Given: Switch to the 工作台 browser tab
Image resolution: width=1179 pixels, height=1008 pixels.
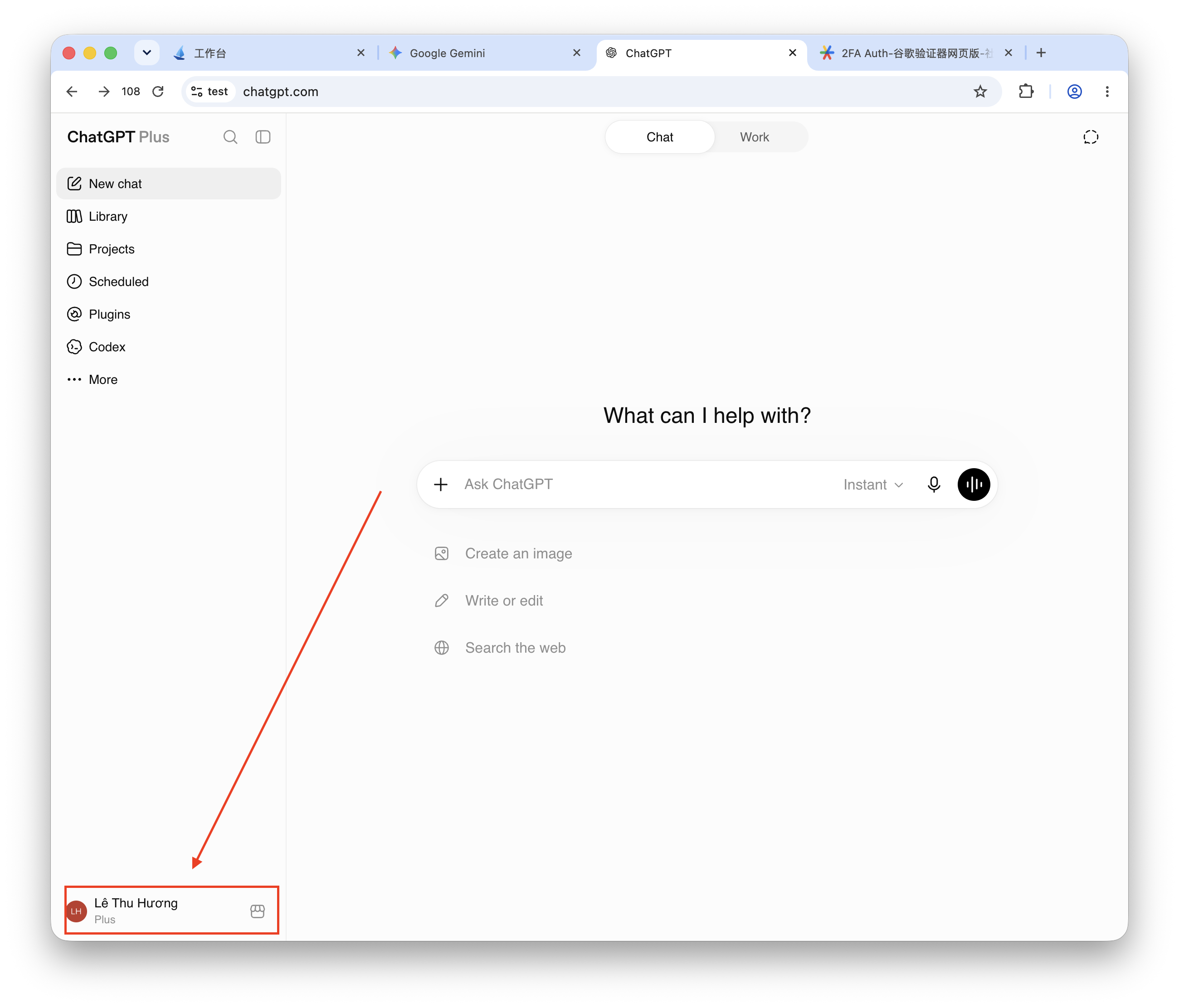Looking at the screenshot, I should [x=268, y=53].
